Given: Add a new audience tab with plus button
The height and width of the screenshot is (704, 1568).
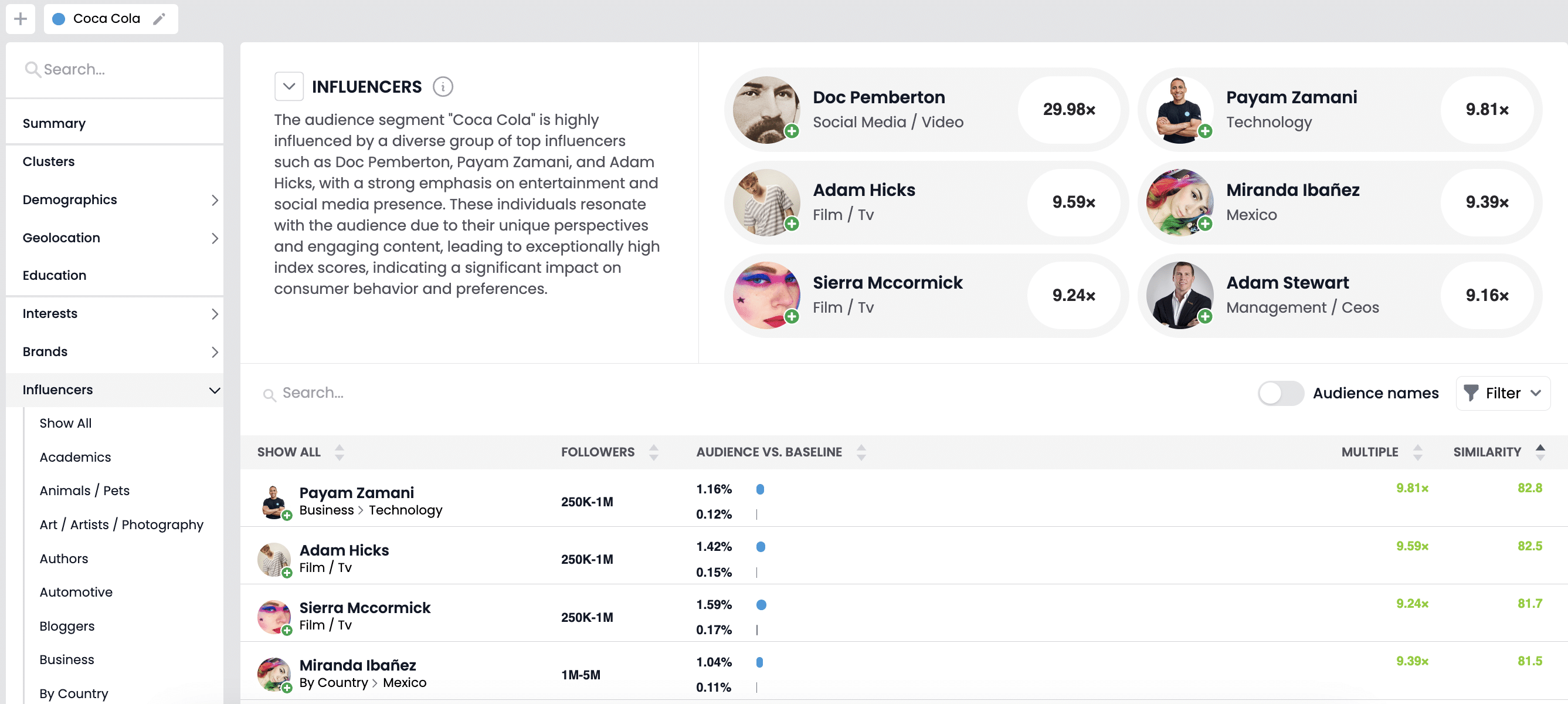Looking at the screenshot, I should click(x=20, y=19).
